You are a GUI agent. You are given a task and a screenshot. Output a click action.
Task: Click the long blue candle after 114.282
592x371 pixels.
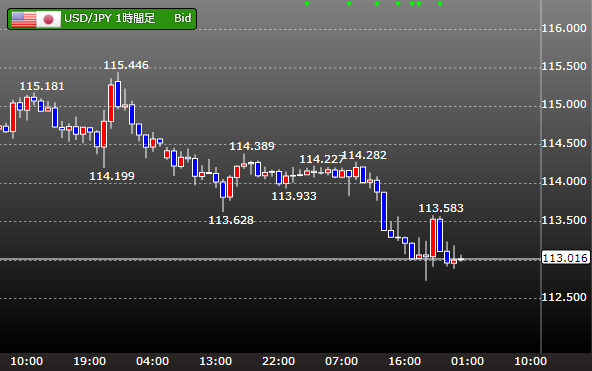[384, 211]
